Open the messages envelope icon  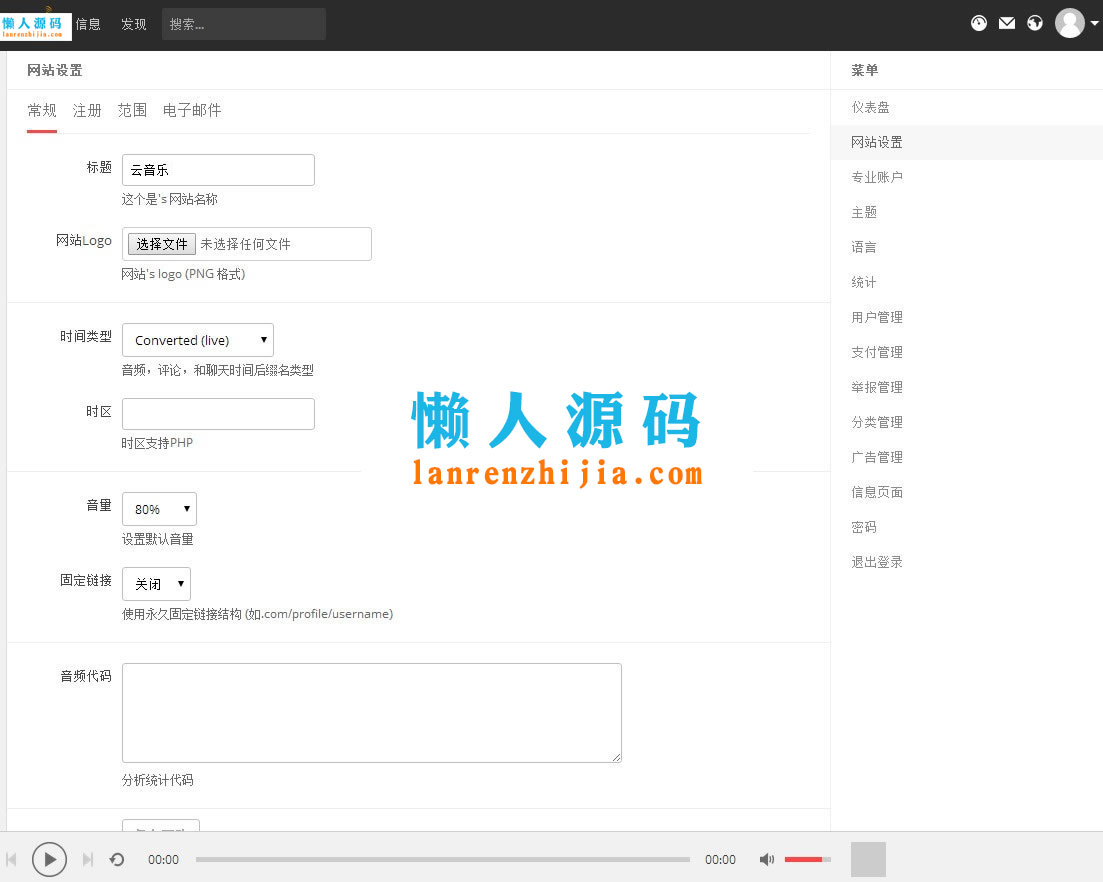(1007, 23)
